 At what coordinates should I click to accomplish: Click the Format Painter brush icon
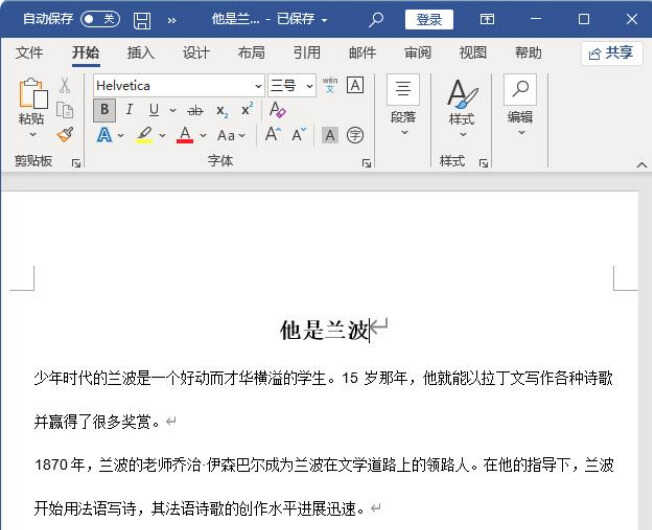[65, 134]
